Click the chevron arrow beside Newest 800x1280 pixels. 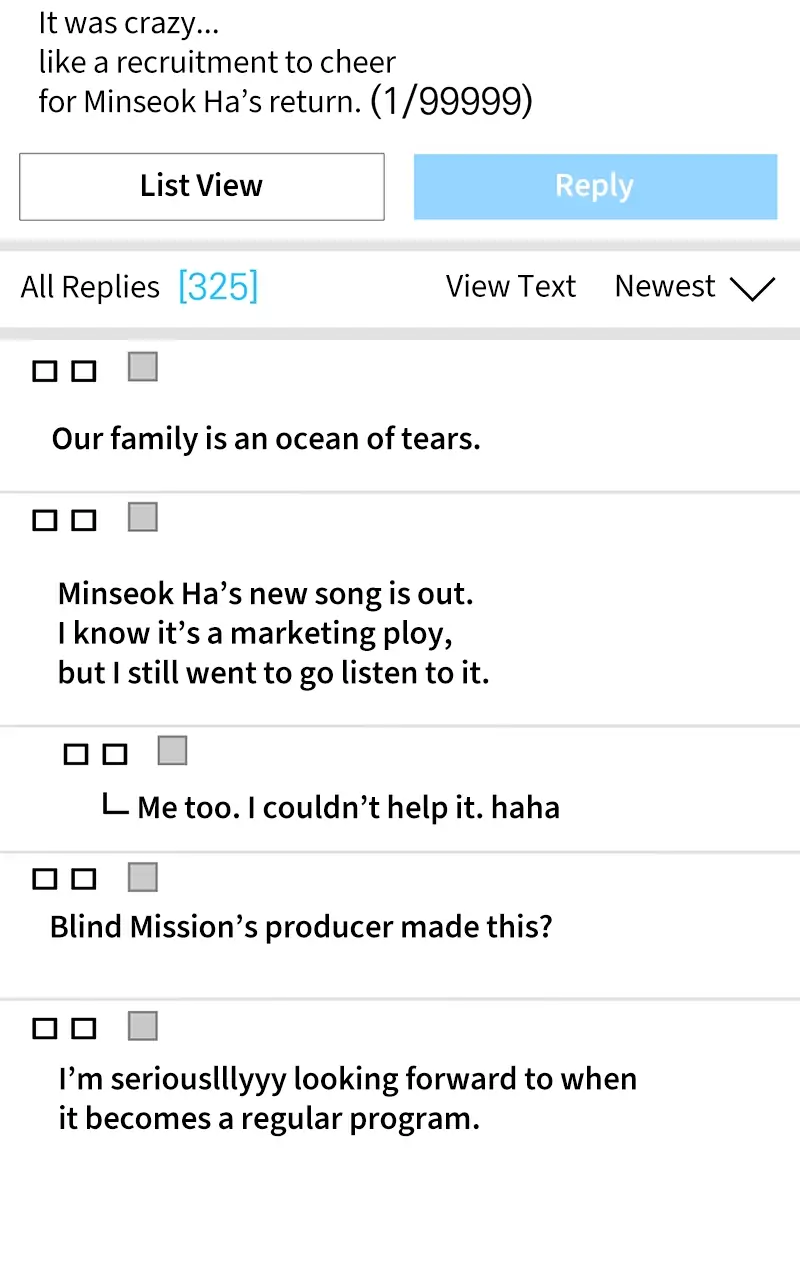752,289
